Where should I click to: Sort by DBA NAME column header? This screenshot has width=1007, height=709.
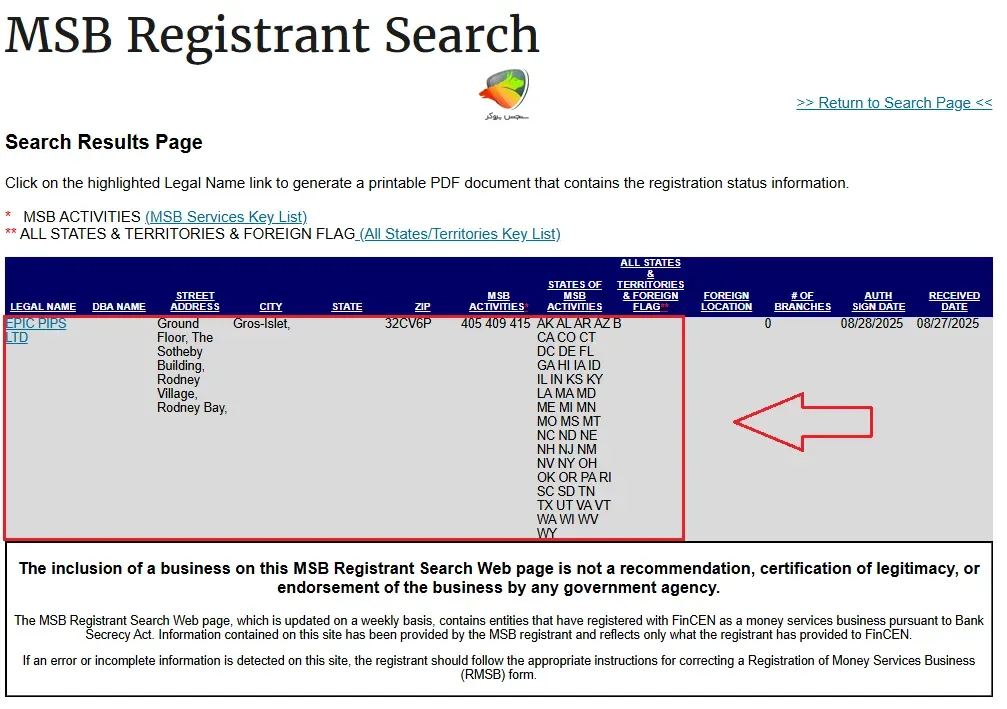(119, 307)
